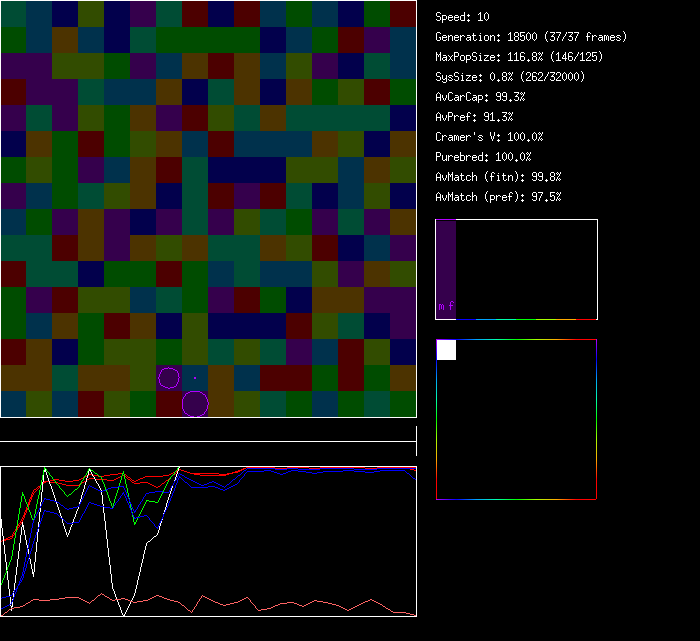Viewport: 700px width, 641px height.
Task: Click the AvMatch (pref) value
Action: pyautogui.click(x=498, y=197)
